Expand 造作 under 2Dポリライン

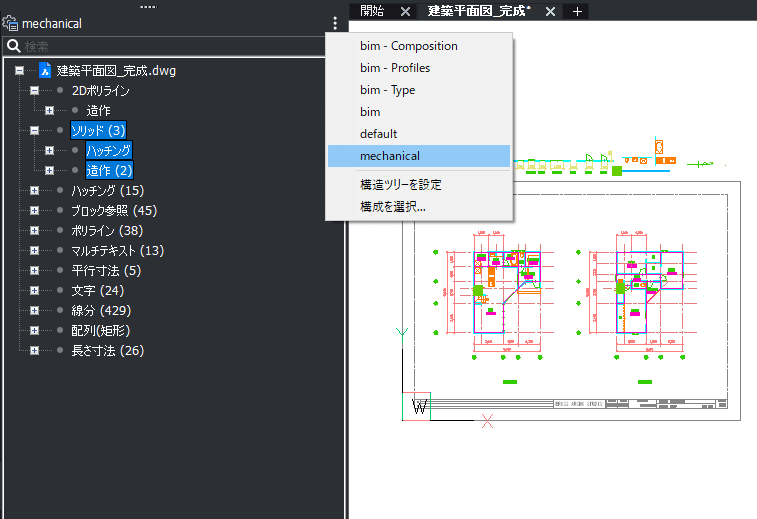coord(49,111)
